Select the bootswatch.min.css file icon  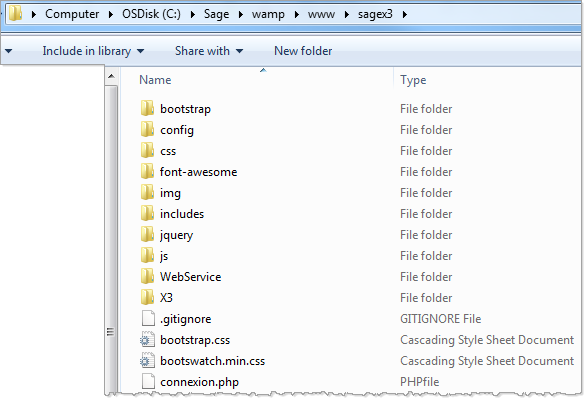[147, 360]
